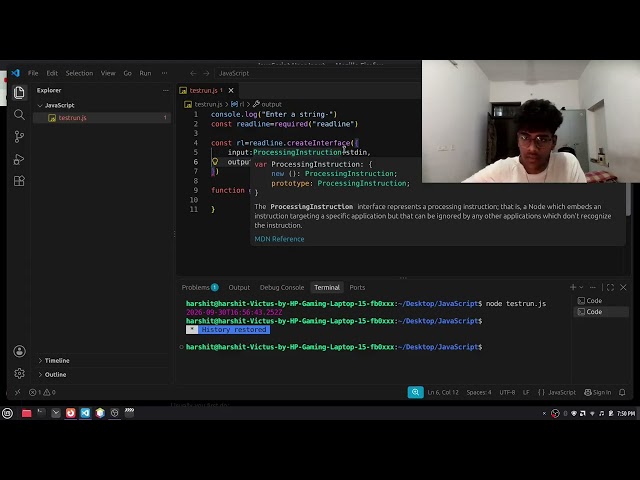
Task: Create a new terminal with plus icon
Action: 573,287
